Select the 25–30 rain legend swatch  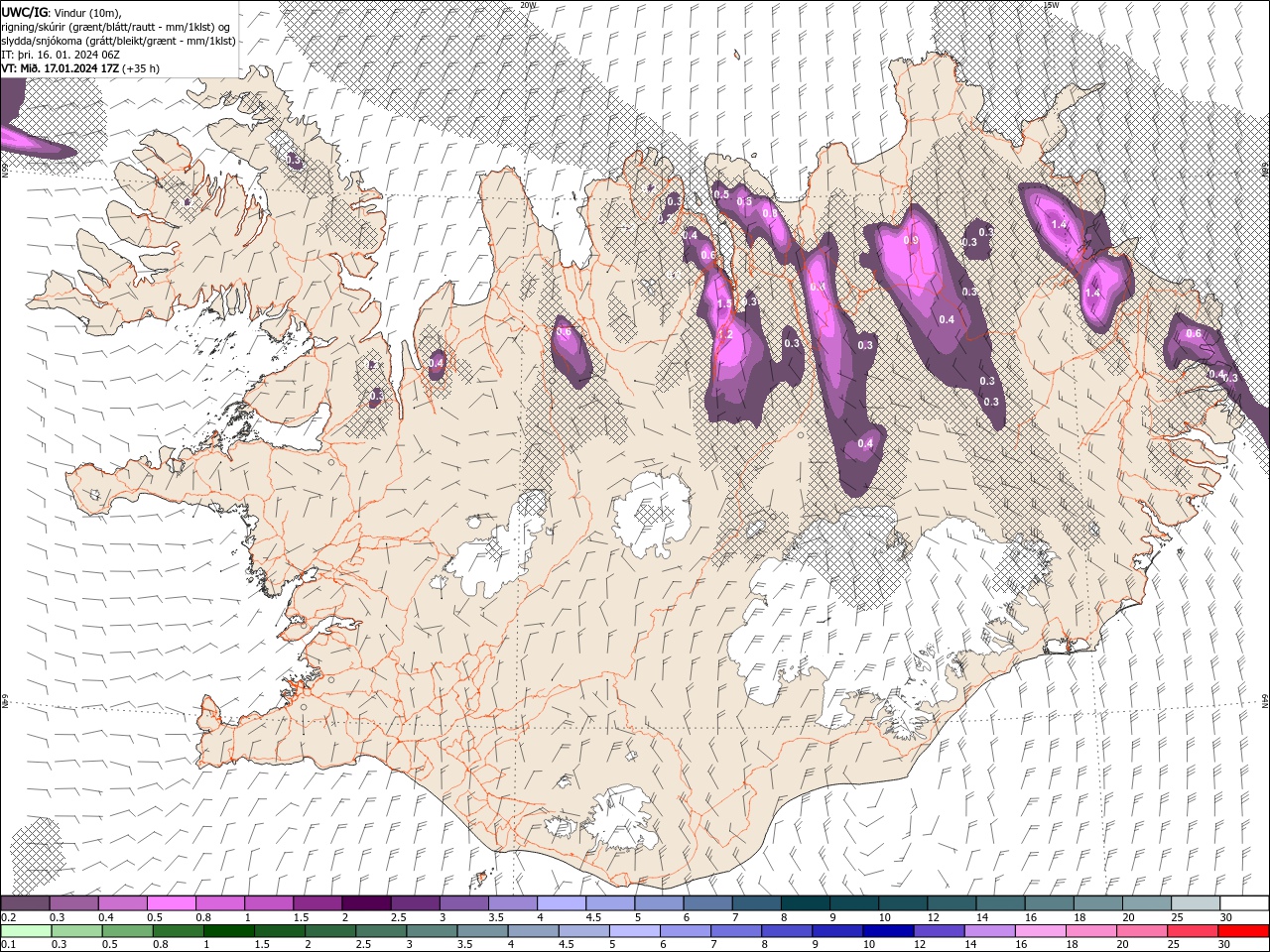tap(1194, 931)
